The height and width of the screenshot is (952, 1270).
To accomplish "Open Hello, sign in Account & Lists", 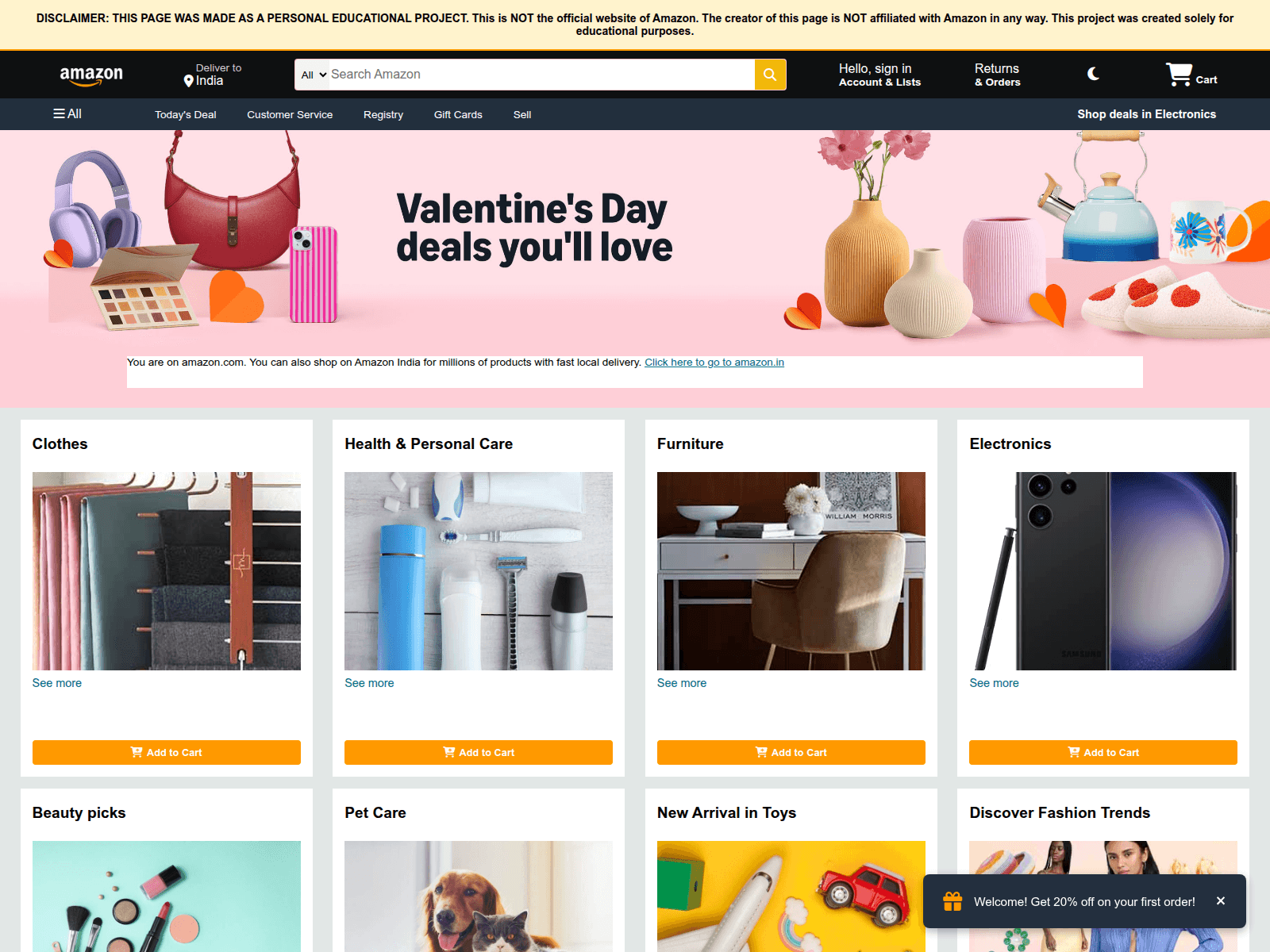I will [x=879, y=75].
